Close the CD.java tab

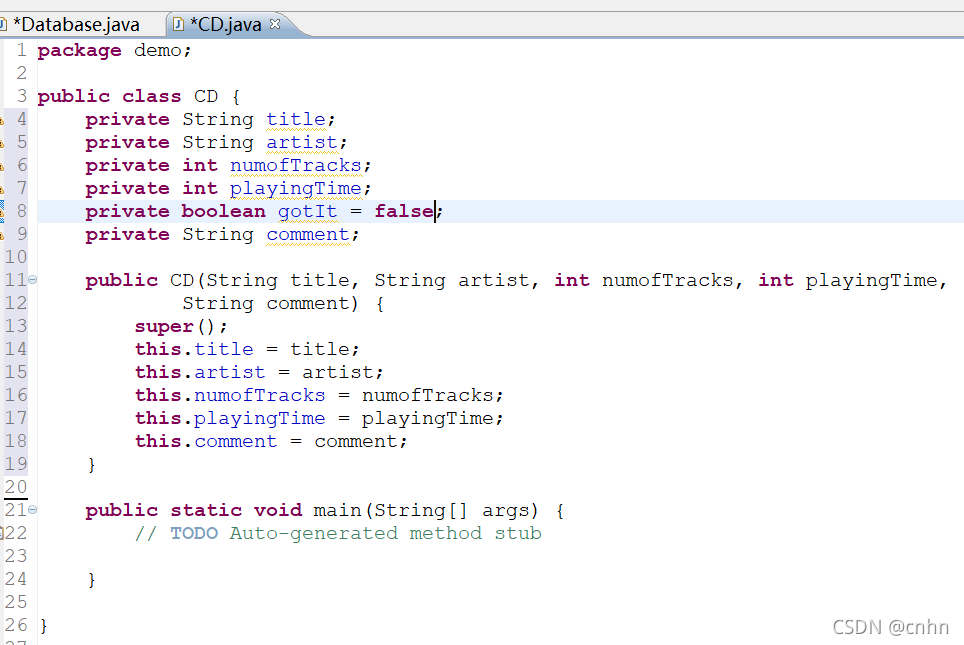[x=276, y=23]
